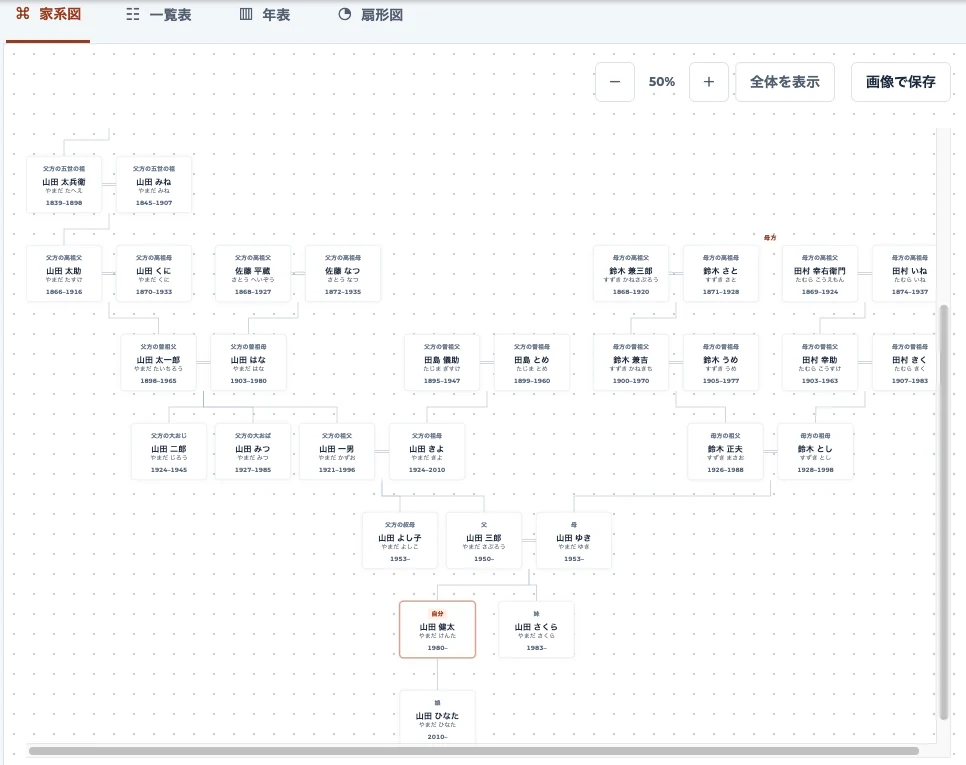The height and width of the screenshot is (765, 966).
Task: Select the 山田 三郎 father card
Action: point(484,540)
